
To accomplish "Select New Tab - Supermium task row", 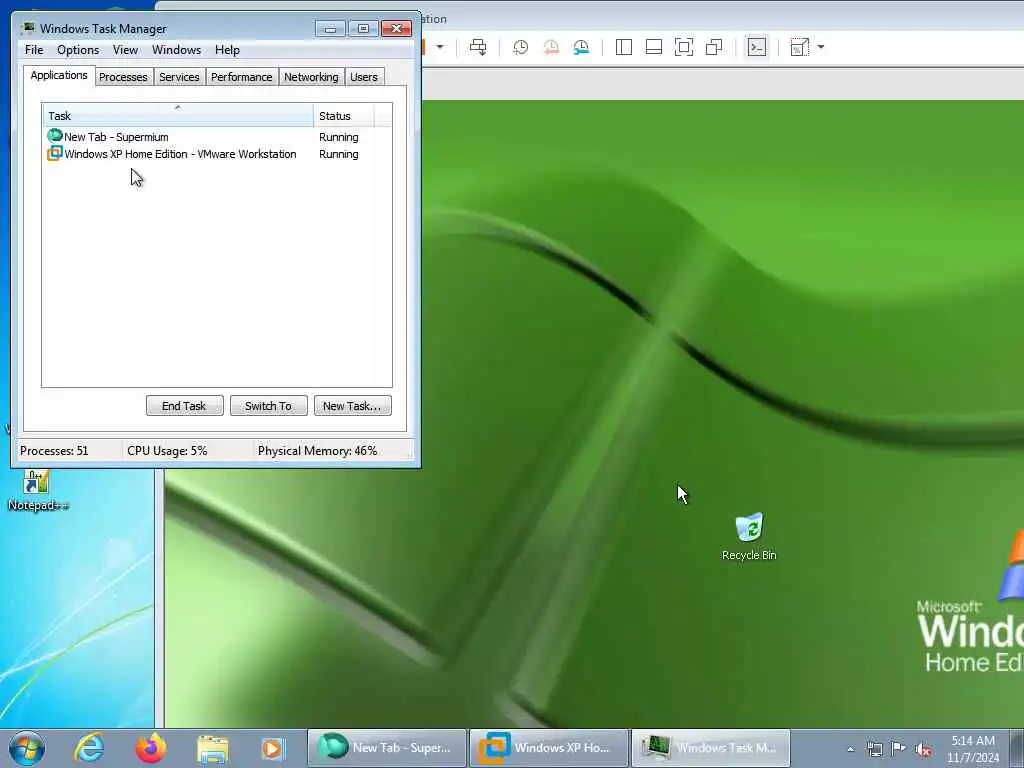I will (217, 137).
